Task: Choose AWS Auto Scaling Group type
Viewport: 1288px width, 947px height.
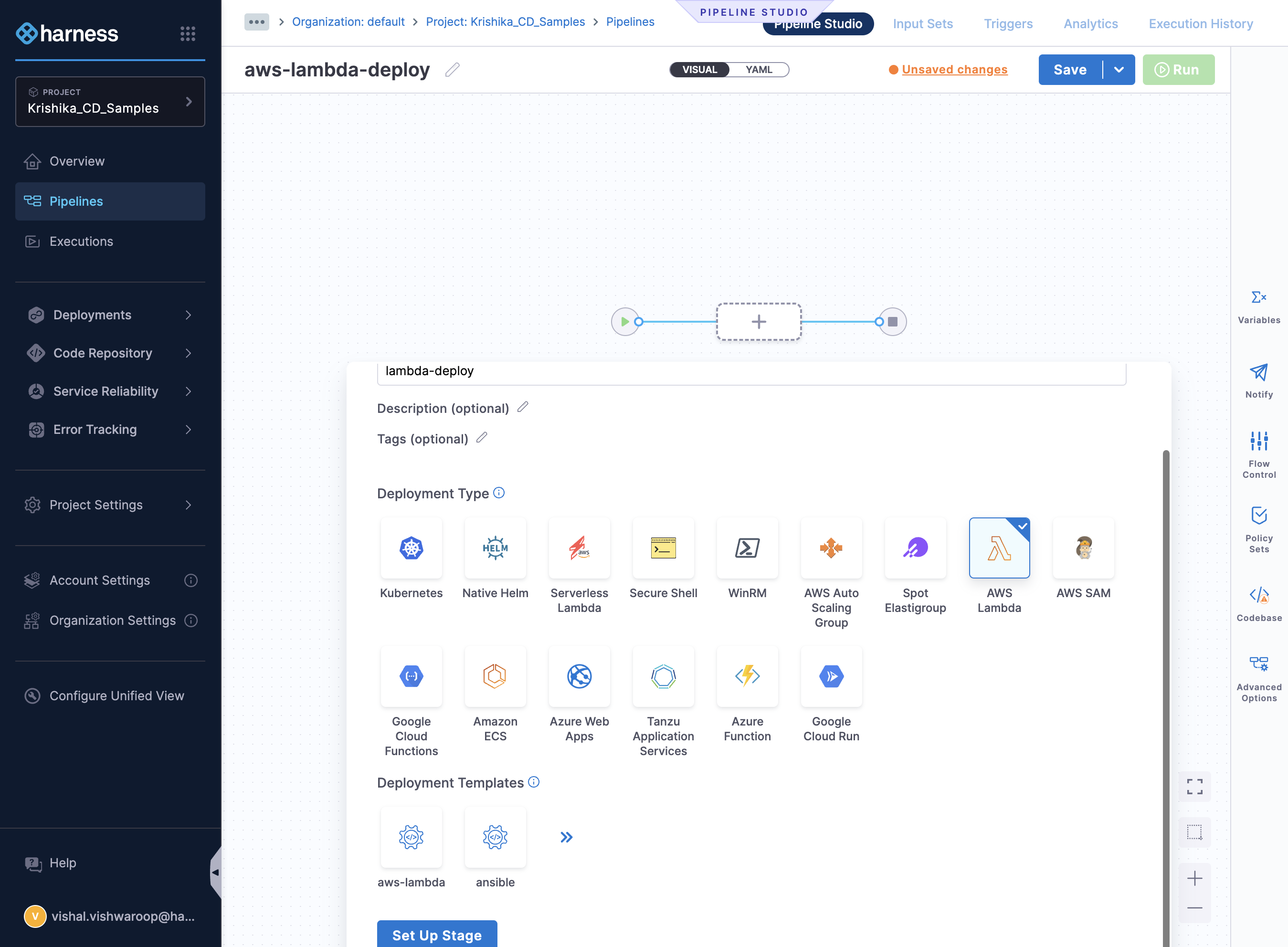Action: tap(831, 547)
